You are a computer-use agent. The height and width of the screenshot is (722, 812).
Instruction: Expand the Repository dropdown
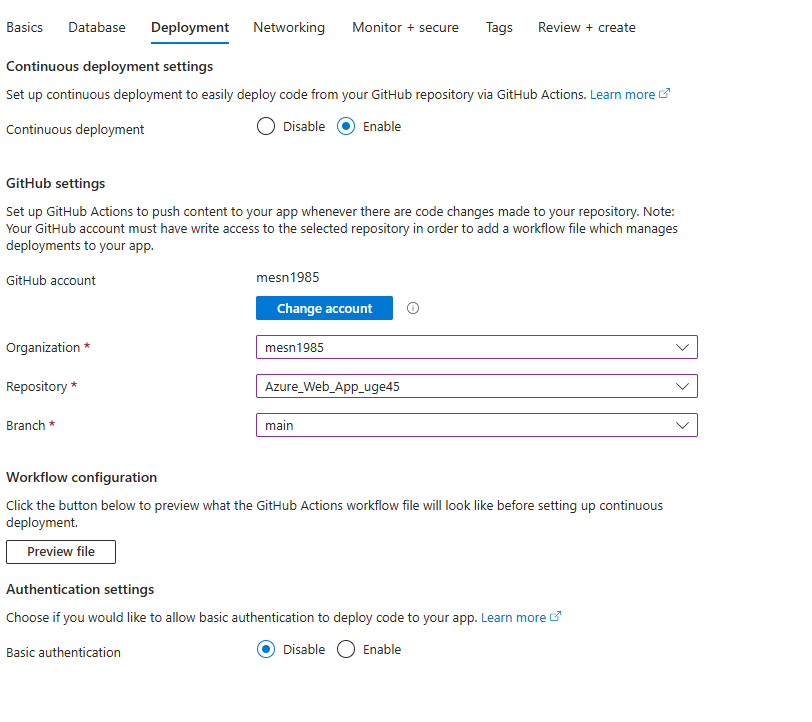point(476,386)
